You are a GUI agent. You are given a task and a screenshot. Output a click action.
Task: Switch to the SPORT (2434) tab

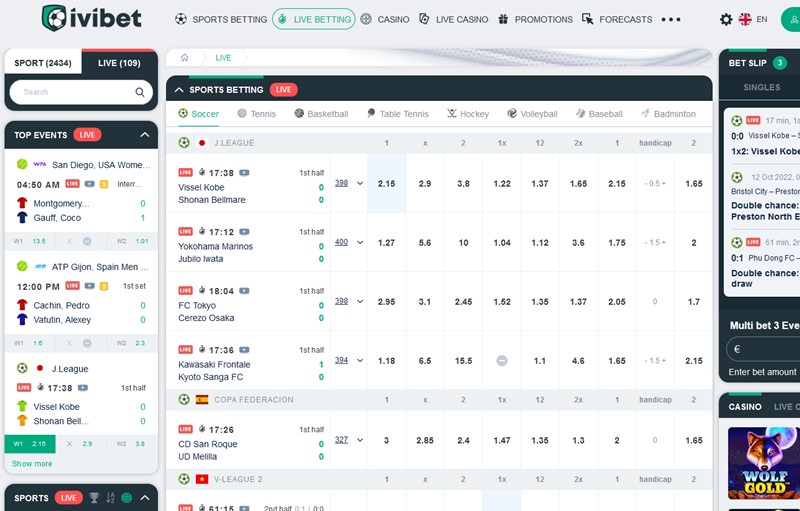click(43, 63)
